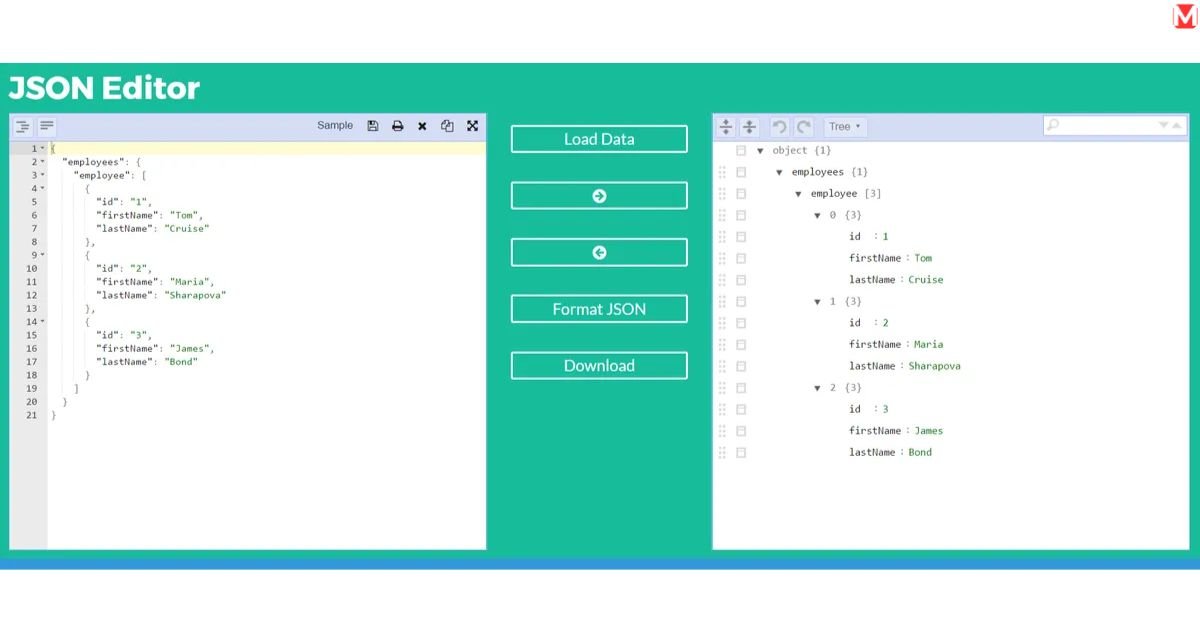Click the drag handle of lastName : Cruise row
1200x628 pixels.
tap(722, 280)
